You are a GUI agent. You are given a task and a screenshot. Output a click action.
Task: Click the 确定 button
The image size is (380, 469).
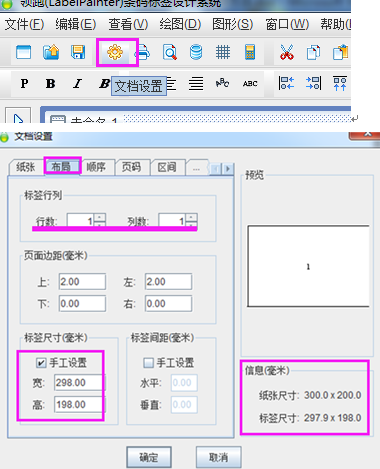coord(149,457)
